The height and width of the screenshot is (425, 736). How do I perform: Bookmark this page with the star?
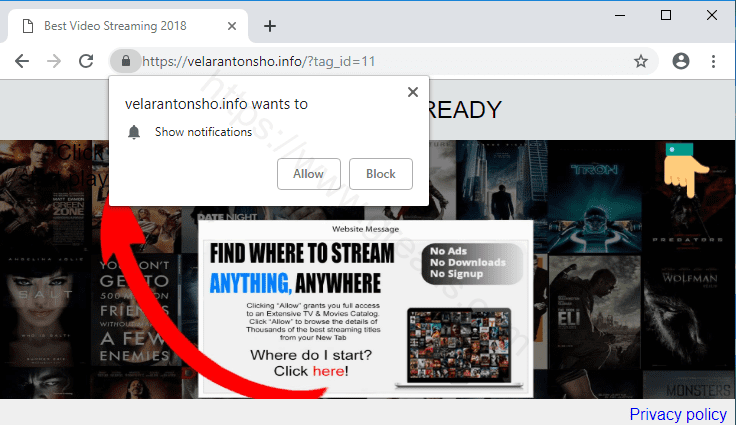[x=641, y=61]
